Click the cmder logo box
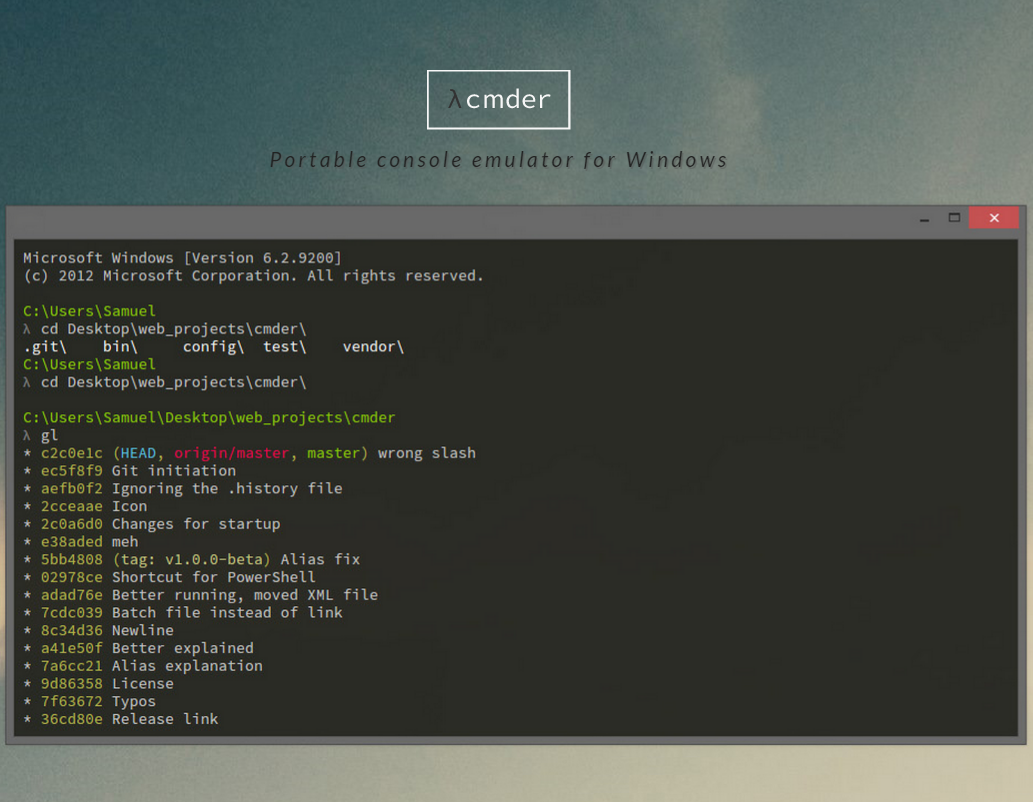1033x802 pixels. click(498, 100)
